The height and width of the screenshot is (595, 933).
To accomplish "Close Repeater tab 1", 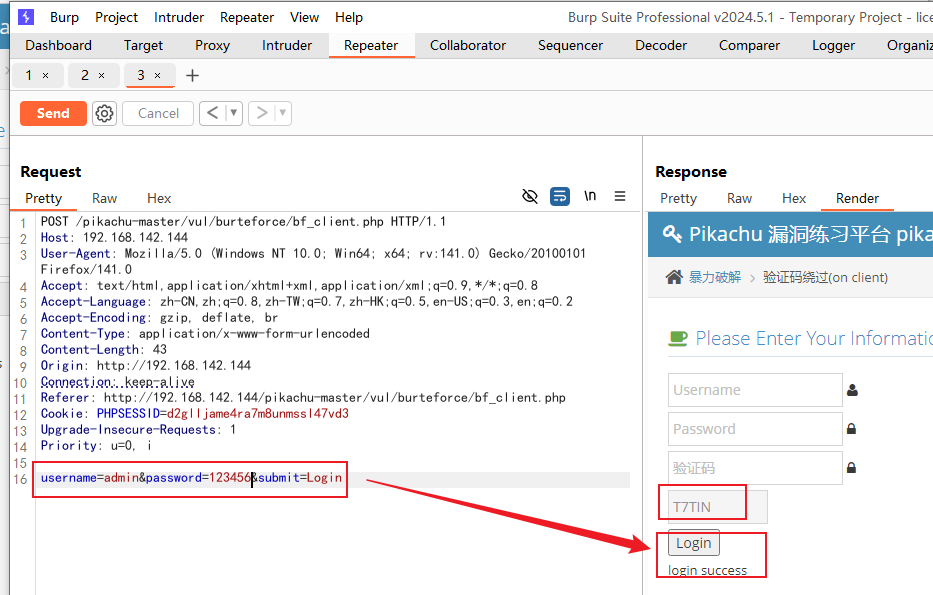I will [x=46, y=76].
